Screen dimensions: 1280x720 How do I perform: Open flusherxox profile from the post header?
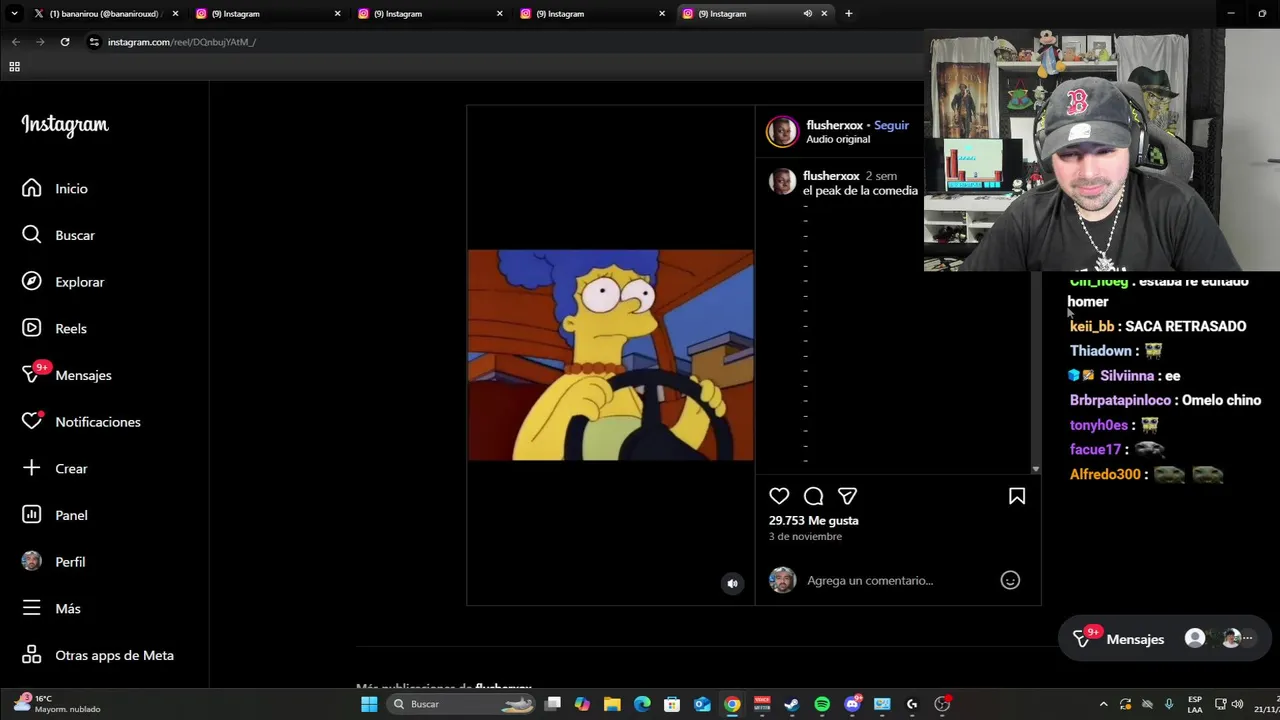(834, 125)
